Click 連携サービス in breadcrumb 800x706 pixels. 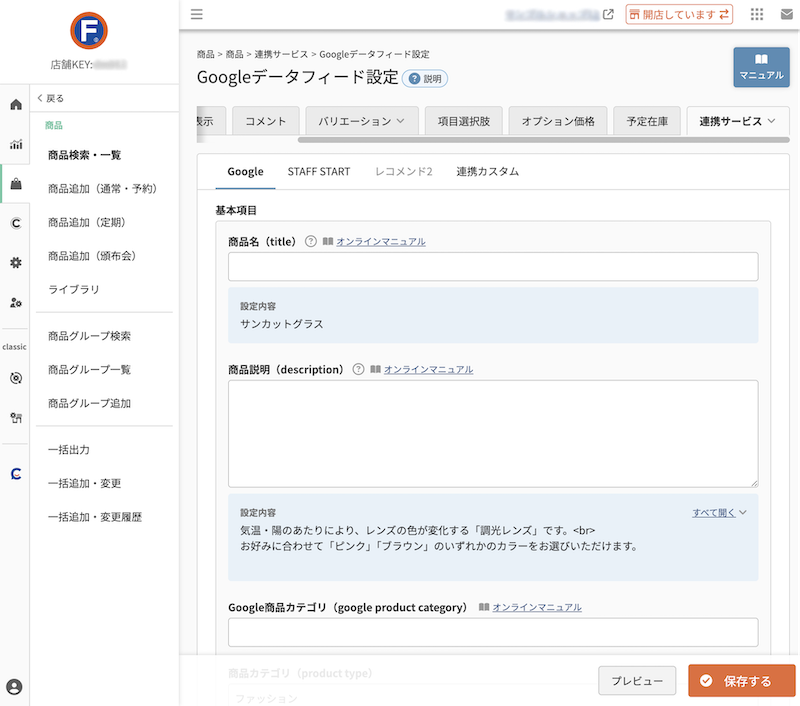tap(281, 54)
